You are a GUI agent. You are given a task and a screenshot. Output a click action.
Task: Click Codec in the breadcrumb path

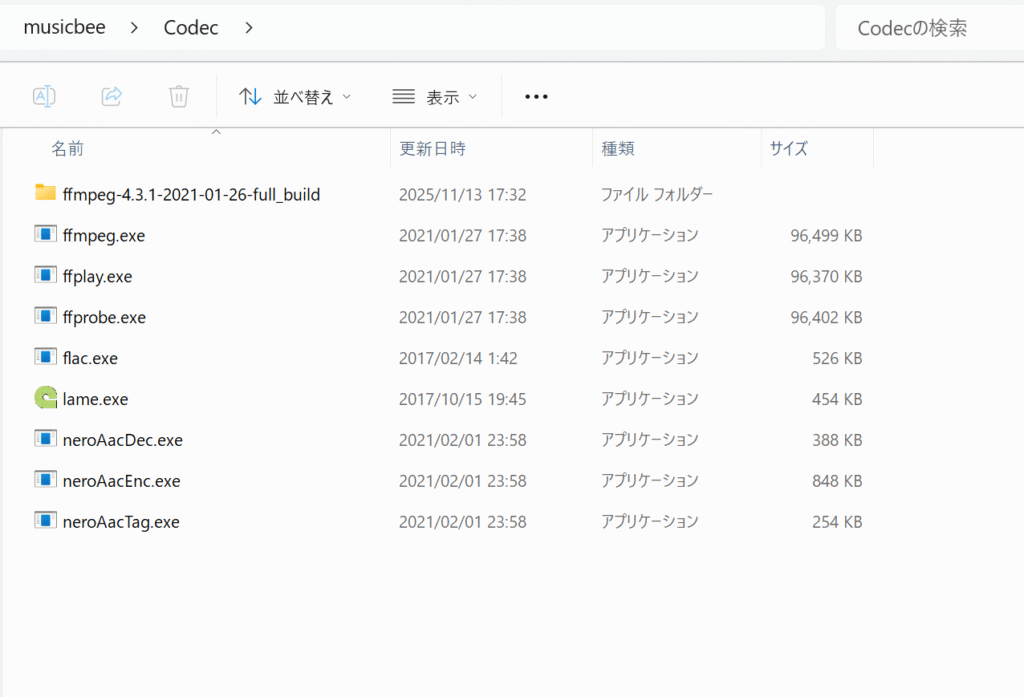[x=191, y=28]
